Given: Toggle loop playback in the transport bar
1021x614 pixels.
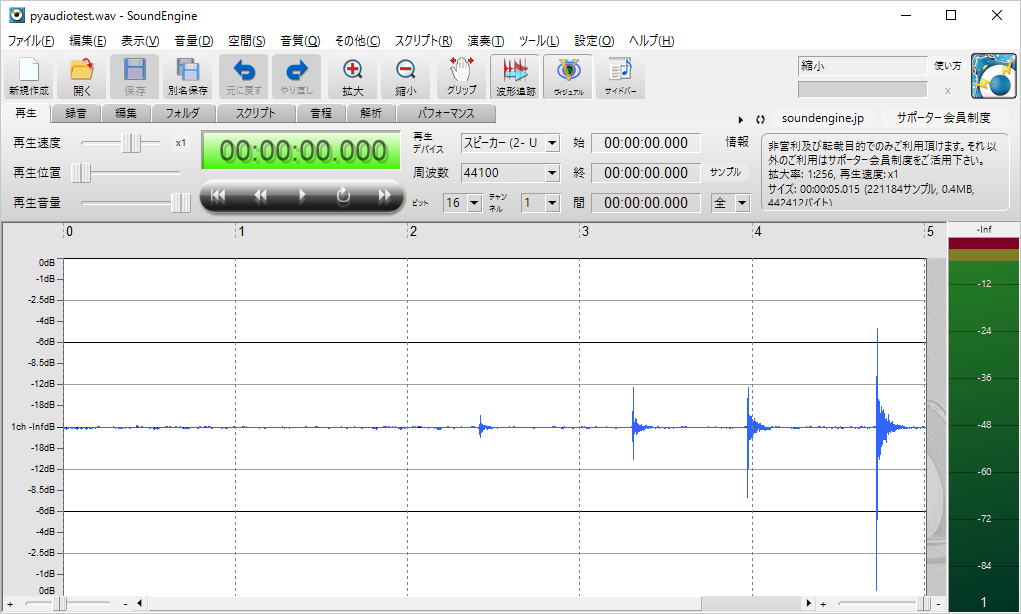Looking at the screenshot, I should 342,197.
